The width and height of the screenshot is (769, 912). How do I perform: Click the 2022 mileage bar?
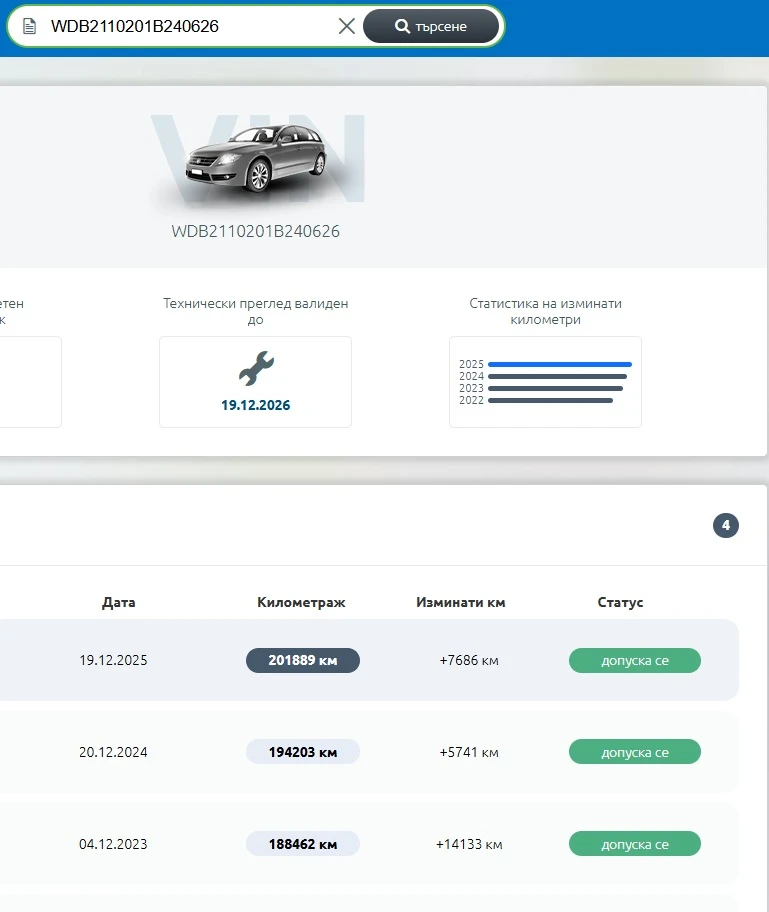(550, 401)
